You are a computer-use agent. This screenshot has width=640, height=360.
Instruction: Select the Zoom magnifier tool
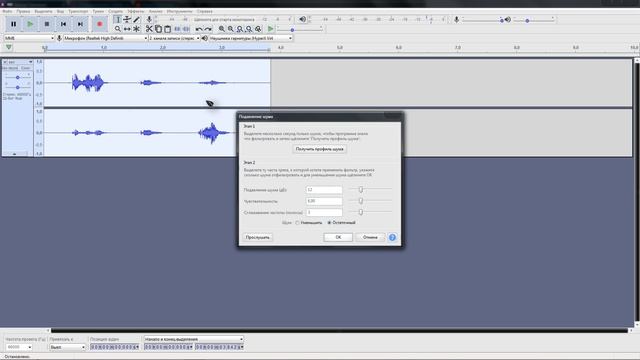point(118,29)
